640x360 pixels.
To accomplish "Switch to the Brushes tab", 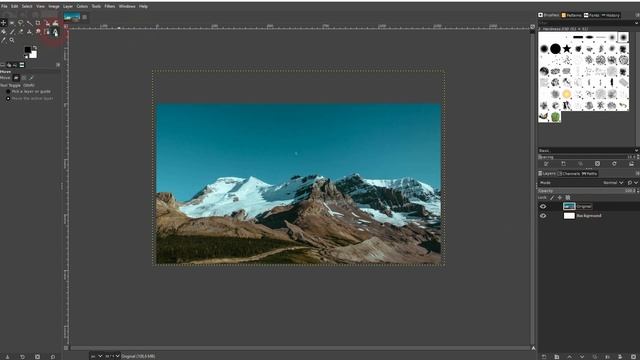I will coord(549,15).
